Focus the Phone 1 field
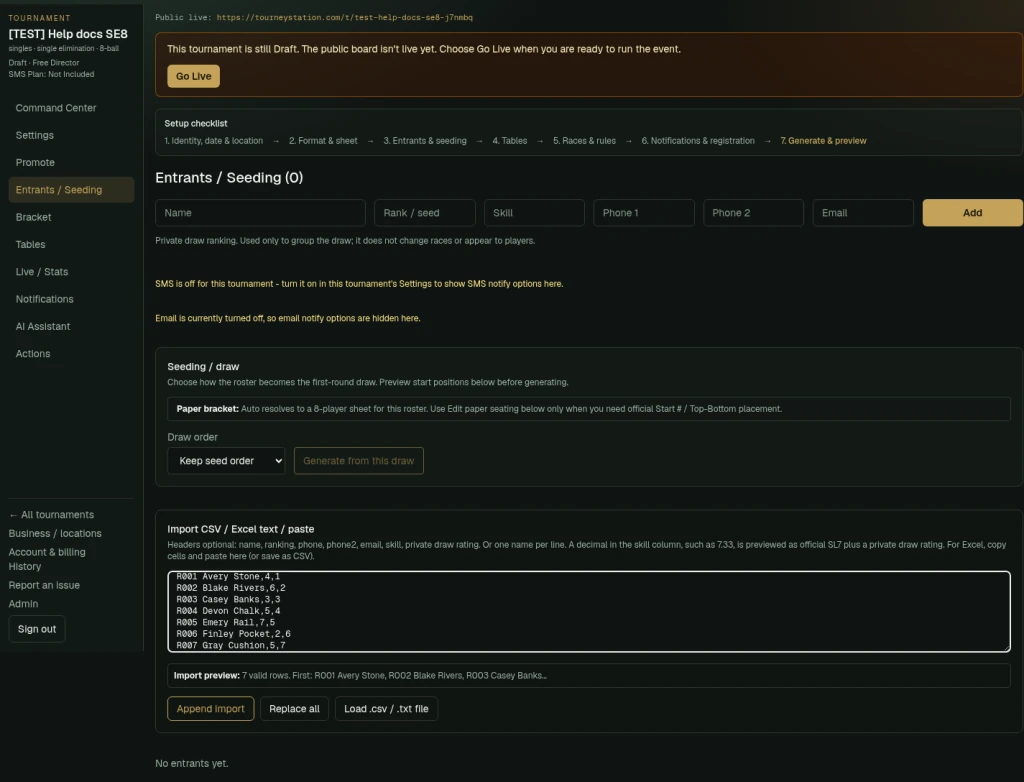Screen dimensions: 1024x782 (643, 213)
